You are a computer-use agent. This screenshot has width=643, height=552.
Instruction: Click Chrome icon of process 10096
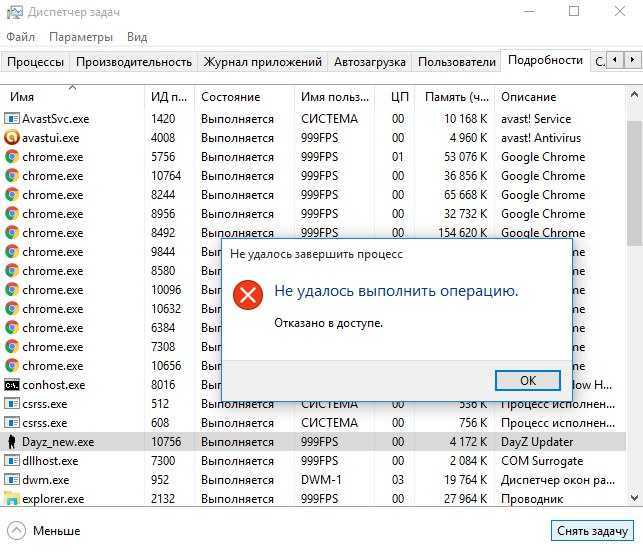11,290
